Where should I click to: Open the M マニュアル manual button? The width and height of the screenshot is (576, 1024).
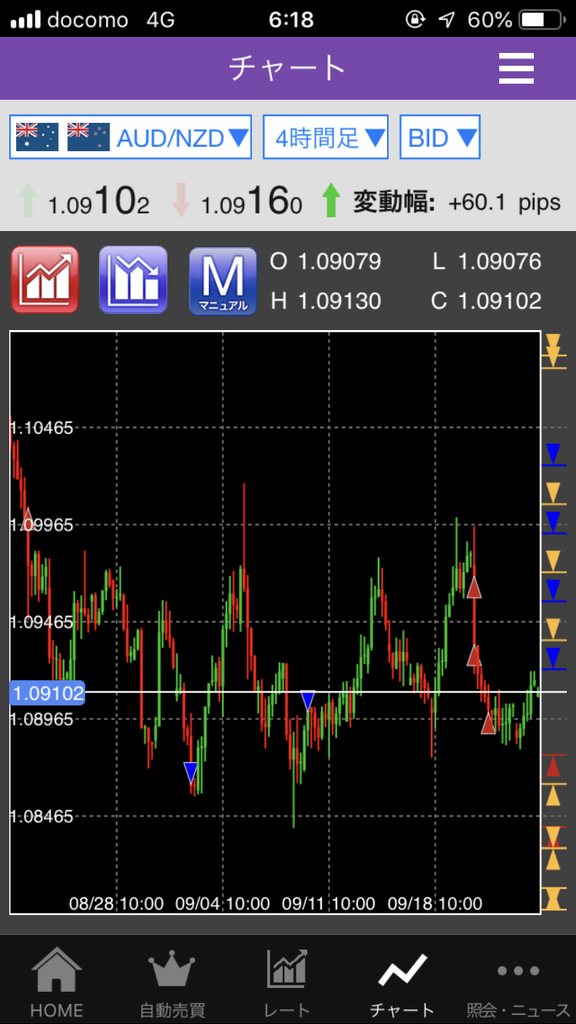pyautogui.click(x=223, y=280)
